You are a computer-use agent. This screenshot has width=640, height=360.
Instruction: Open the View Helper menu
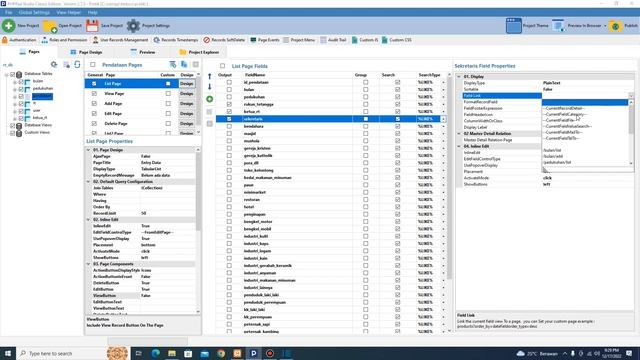69,13
